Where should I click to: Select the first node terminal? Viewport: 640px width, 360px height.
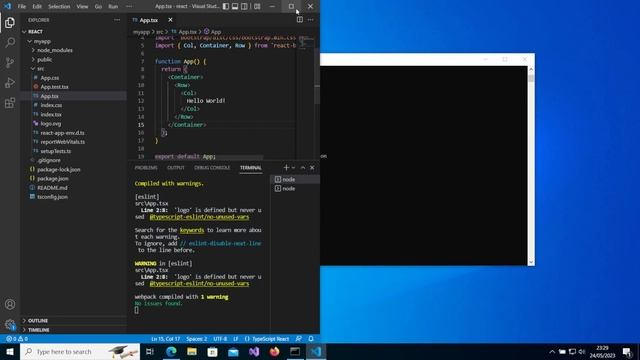(x=295, y=180)
